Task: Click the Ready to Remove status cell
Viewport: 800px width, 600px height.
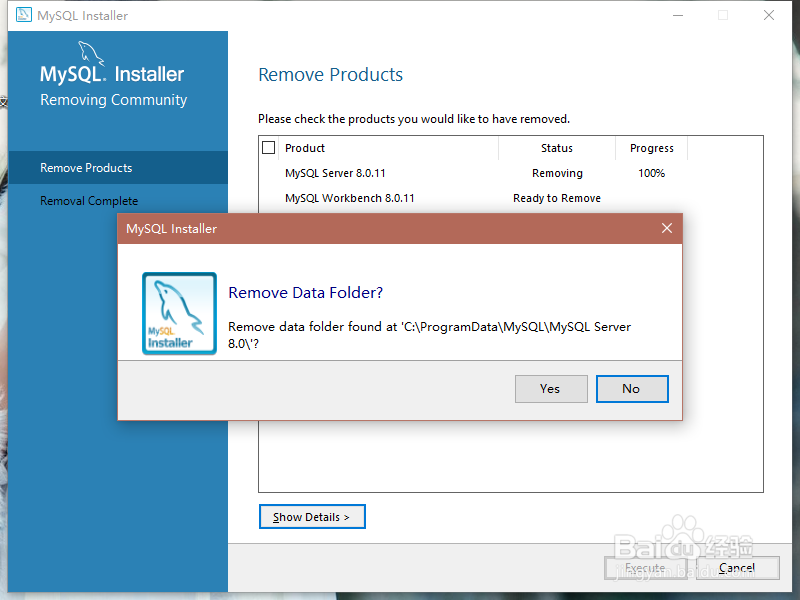Action: tap(557, 198)
